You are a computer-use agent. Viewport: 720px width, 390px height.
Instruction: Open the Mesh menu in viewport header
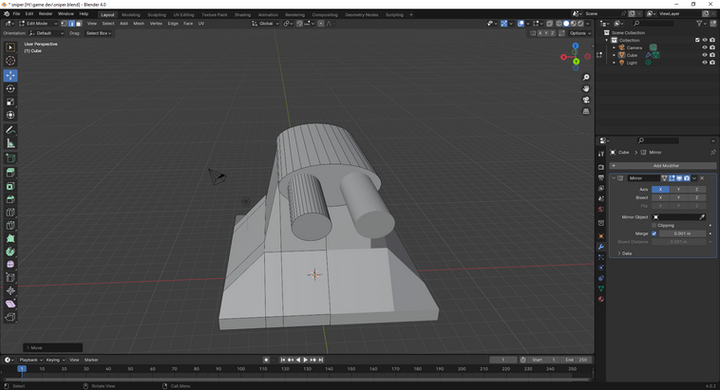pos(139,23)
